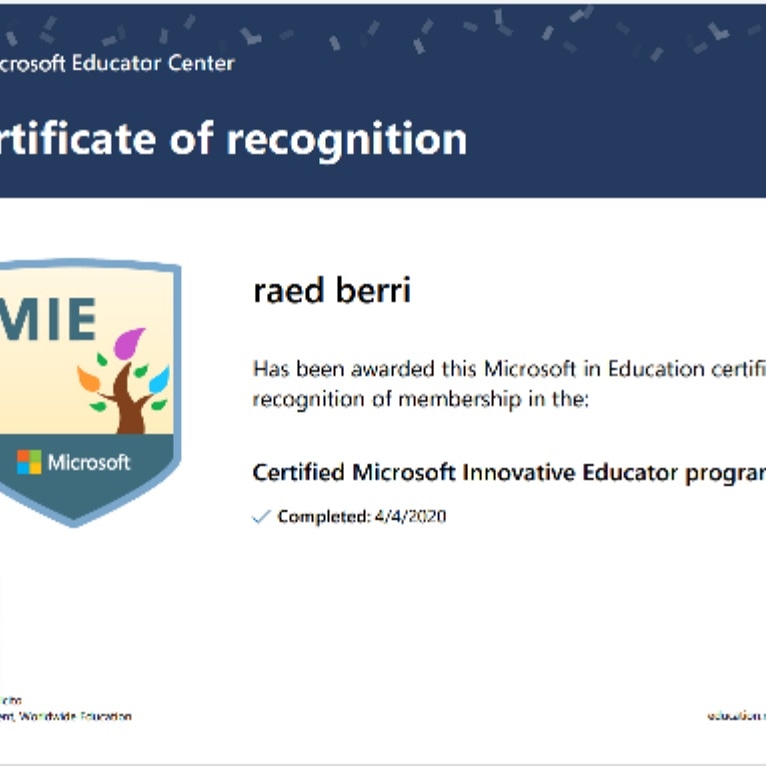
Task: Click the MIE shield badge
Action: coord(90,393)
